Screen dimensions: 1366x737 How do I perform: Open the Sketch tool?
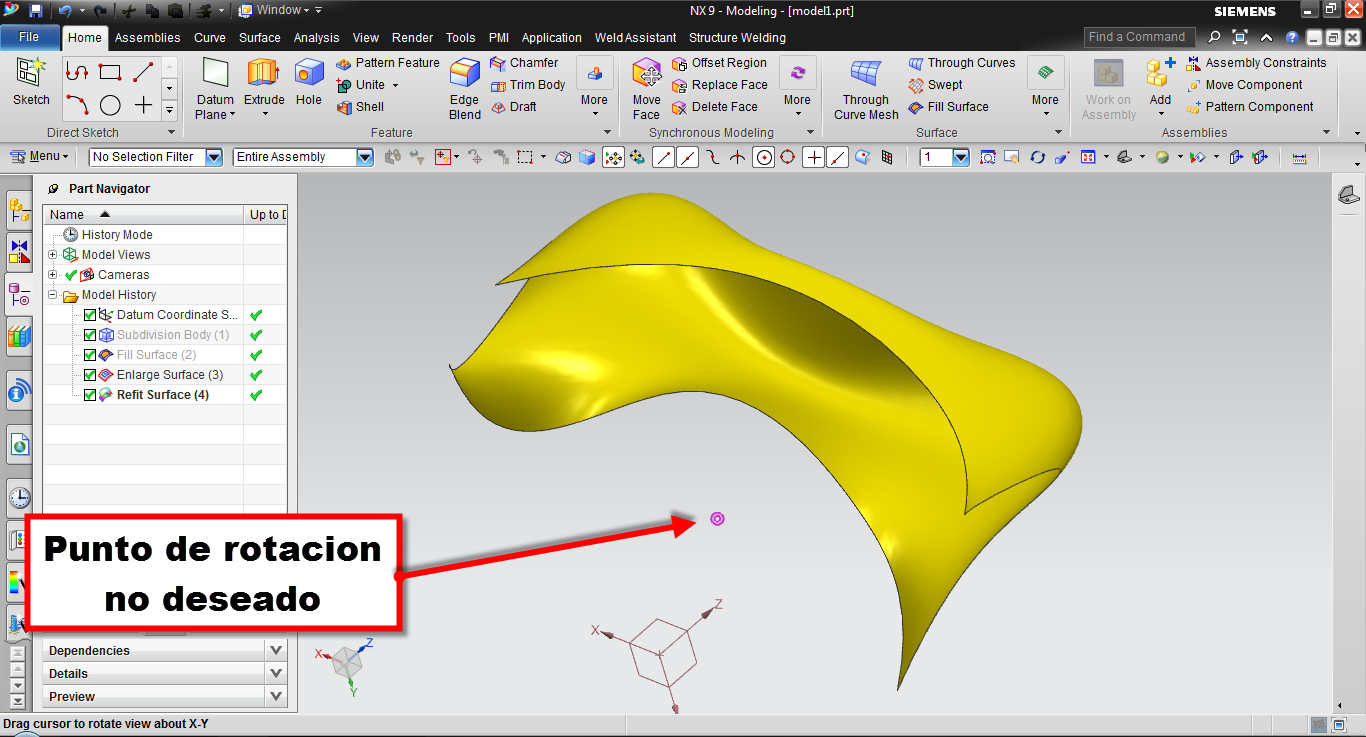[x=31, y=82]
